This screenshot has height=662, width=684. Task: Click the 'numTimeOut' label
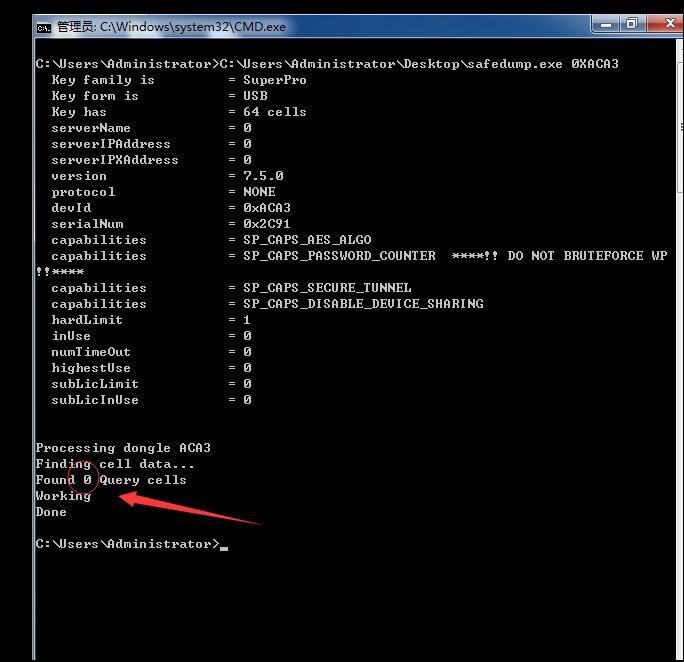tap(91, 352)
